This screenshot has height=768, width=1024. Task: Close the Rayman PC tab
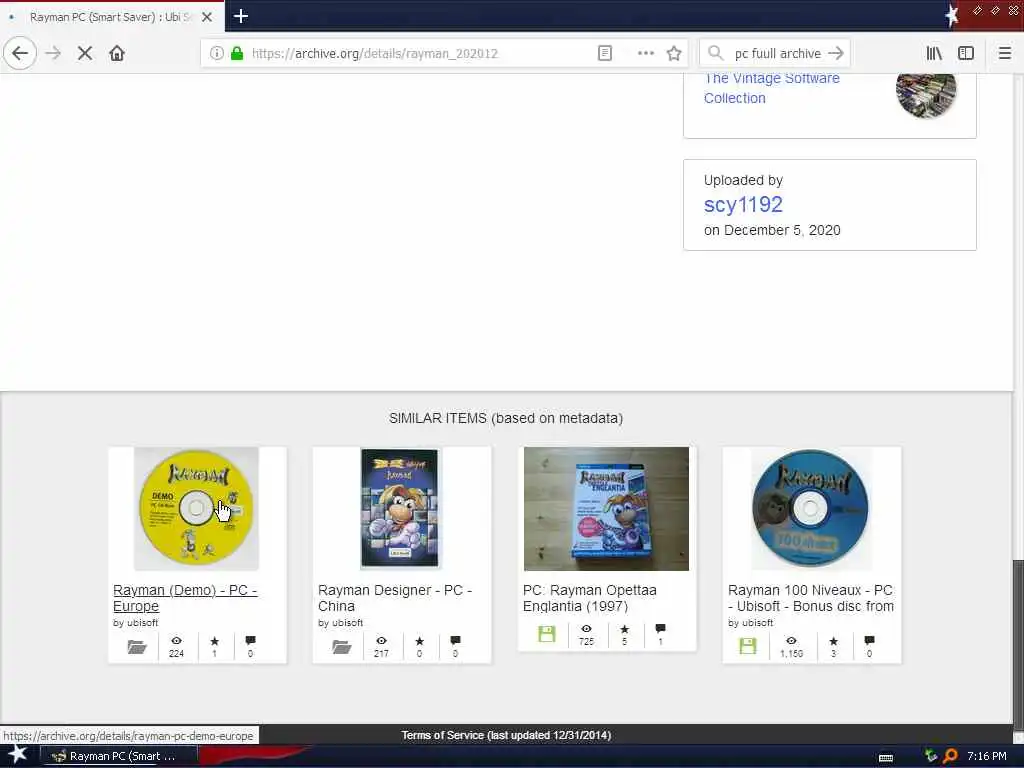coord(207,17)
